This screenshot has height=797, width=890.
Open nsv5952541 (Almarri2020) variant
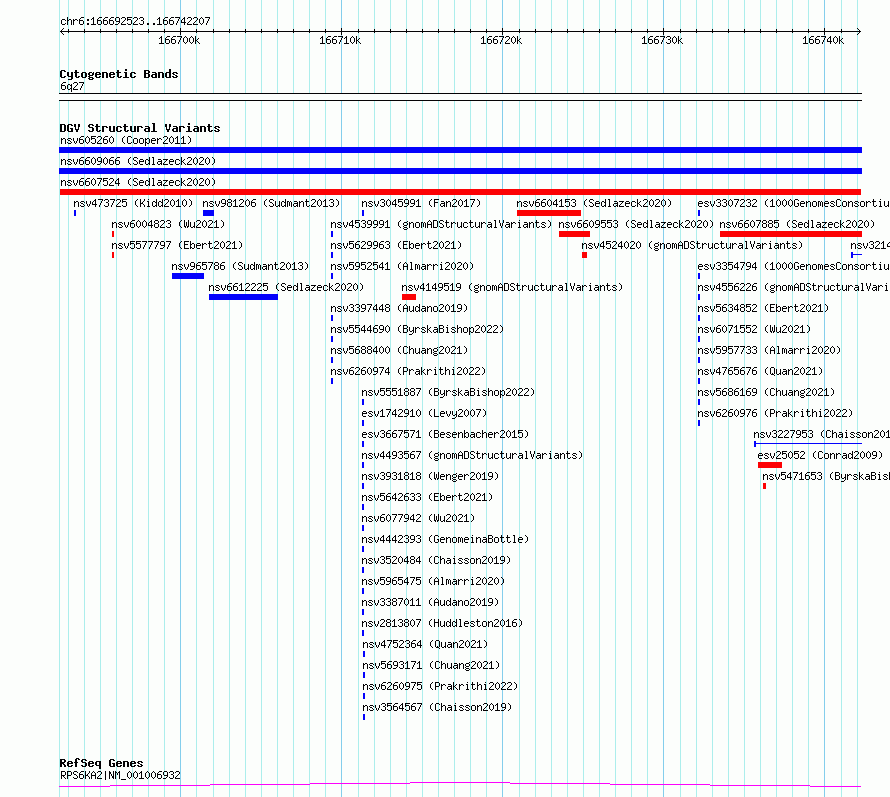pos(402,266)
